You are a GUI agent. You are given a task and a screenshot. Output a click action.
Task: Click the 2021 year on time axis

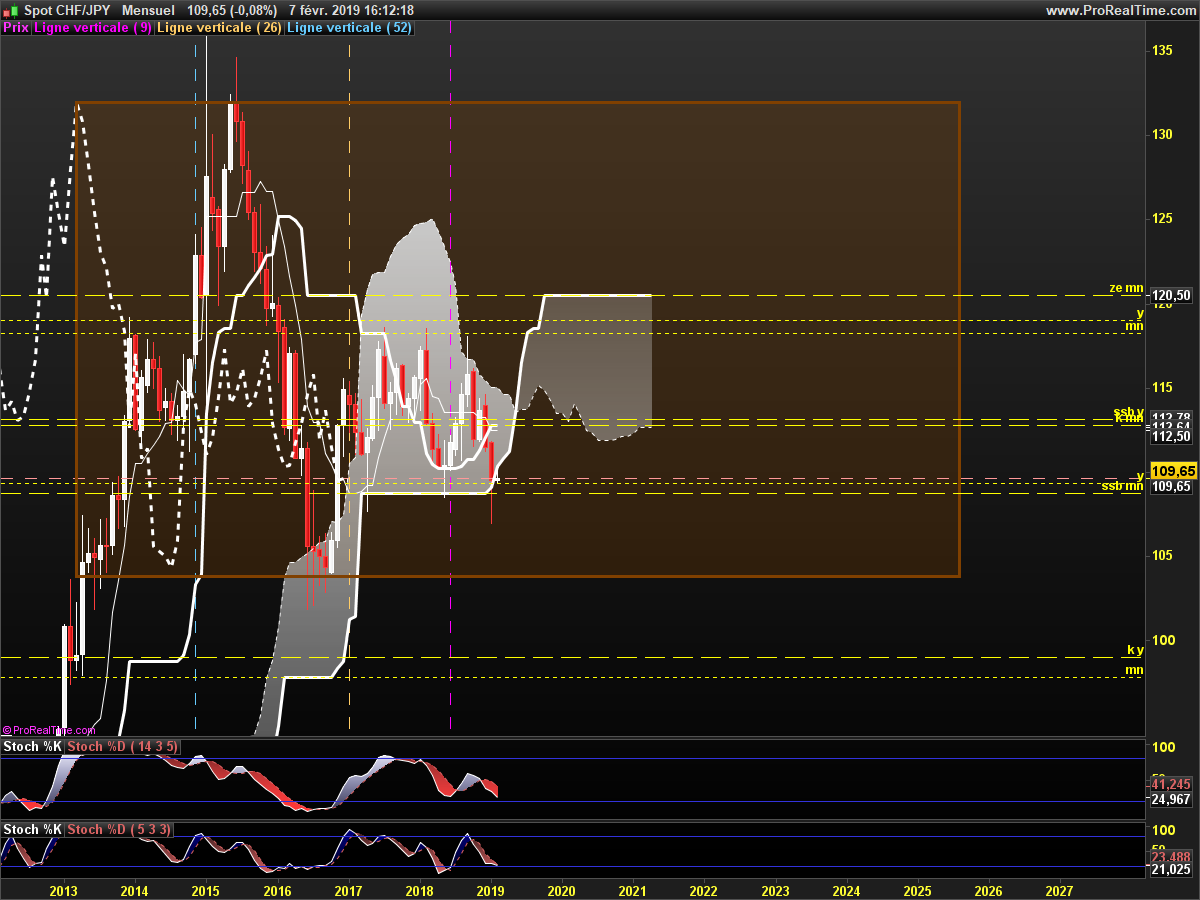(x=632, y=889)
